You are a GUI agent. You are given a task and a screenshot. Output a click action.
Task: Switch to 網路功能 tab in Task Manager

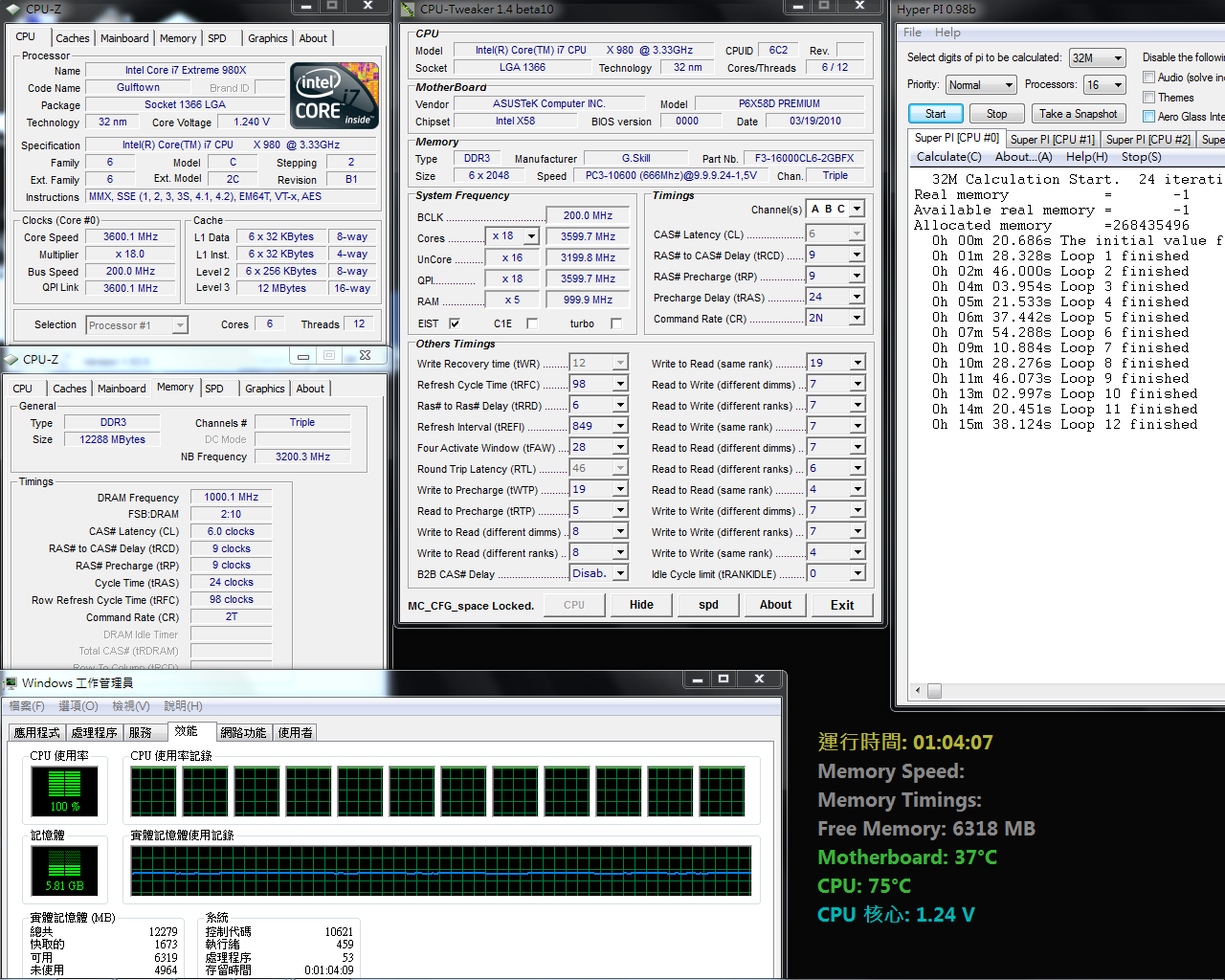tap(243, 732)
